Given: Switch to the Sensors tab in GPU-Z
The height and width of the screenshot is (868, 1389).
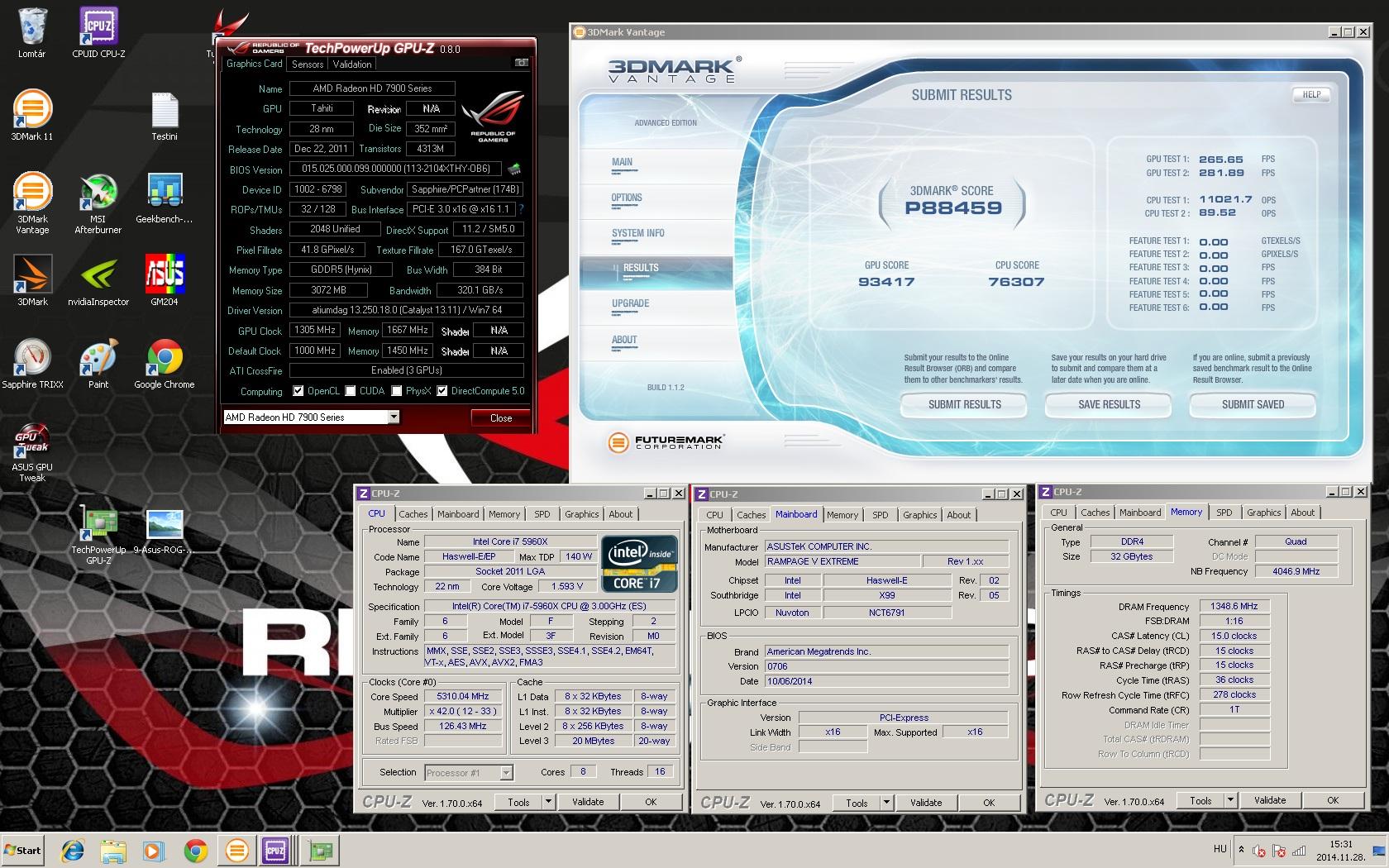Looking at the screenshot, I should (308, 64).
